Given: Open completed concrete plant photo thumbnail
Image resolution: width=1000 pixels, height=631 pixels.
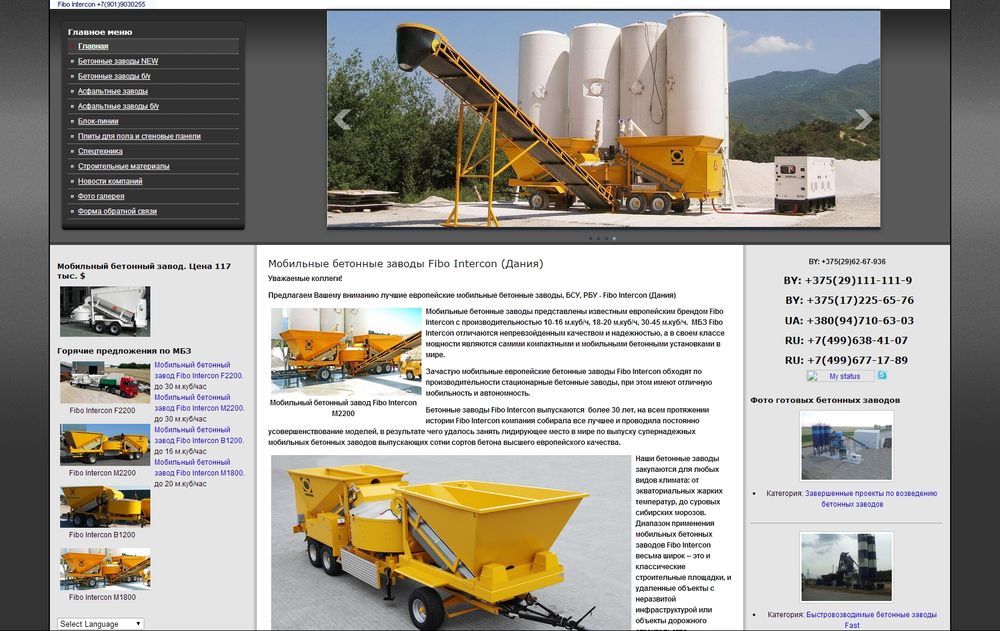Looking at the screenshot, I should (x=846, y=445).
